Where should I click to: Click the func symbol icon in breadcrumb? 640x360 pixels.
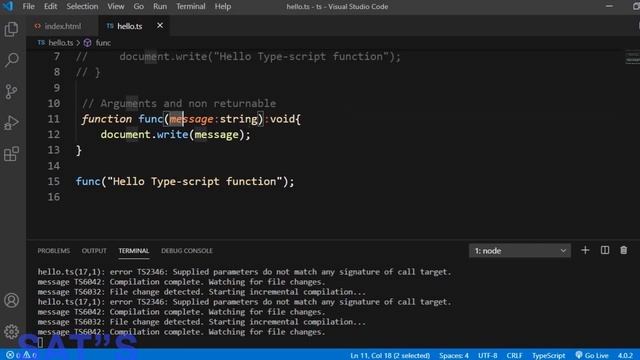[x=87, y=42]
